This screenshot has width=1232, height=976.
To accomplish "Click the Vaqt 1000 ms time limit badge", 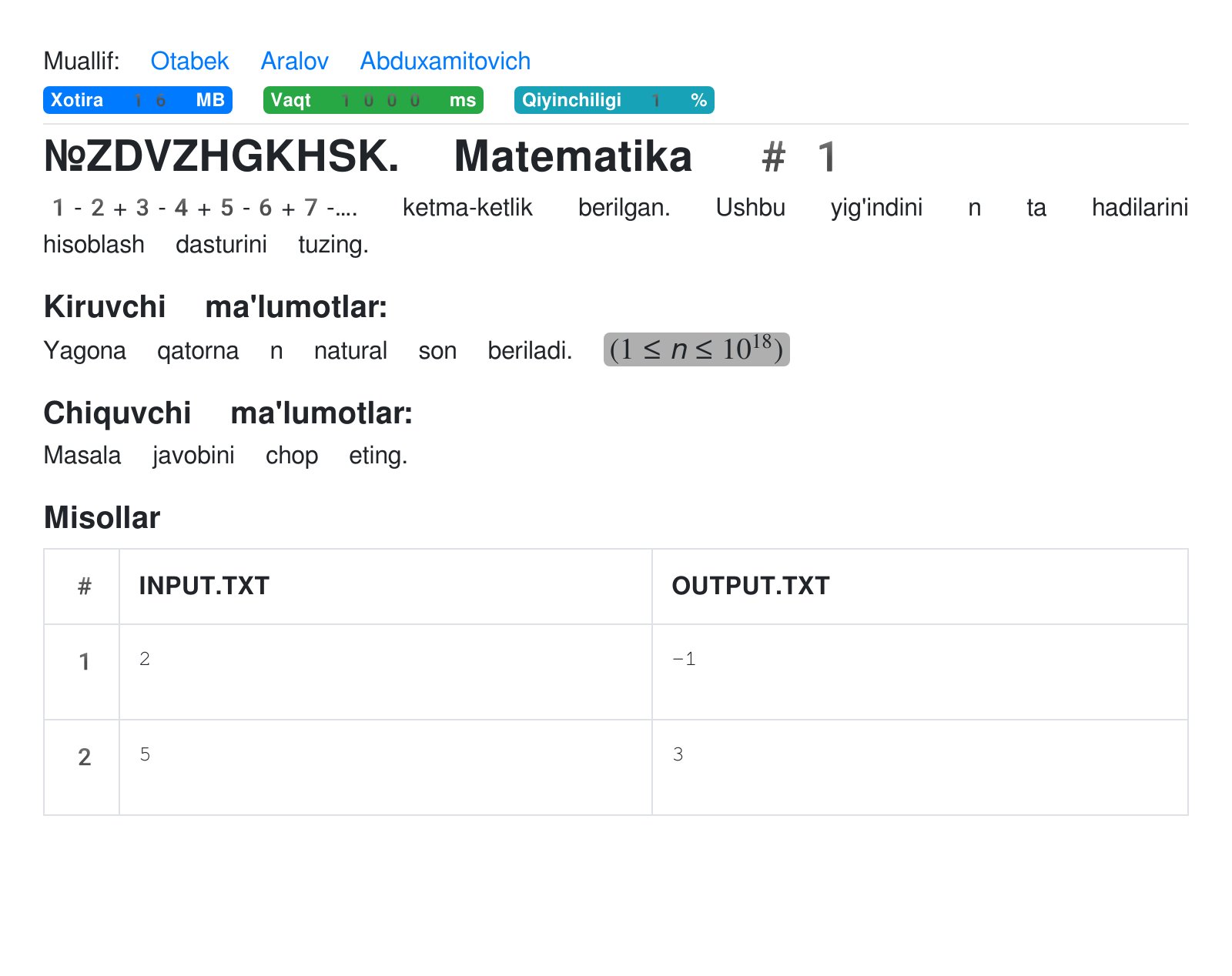I will [373, 99].
